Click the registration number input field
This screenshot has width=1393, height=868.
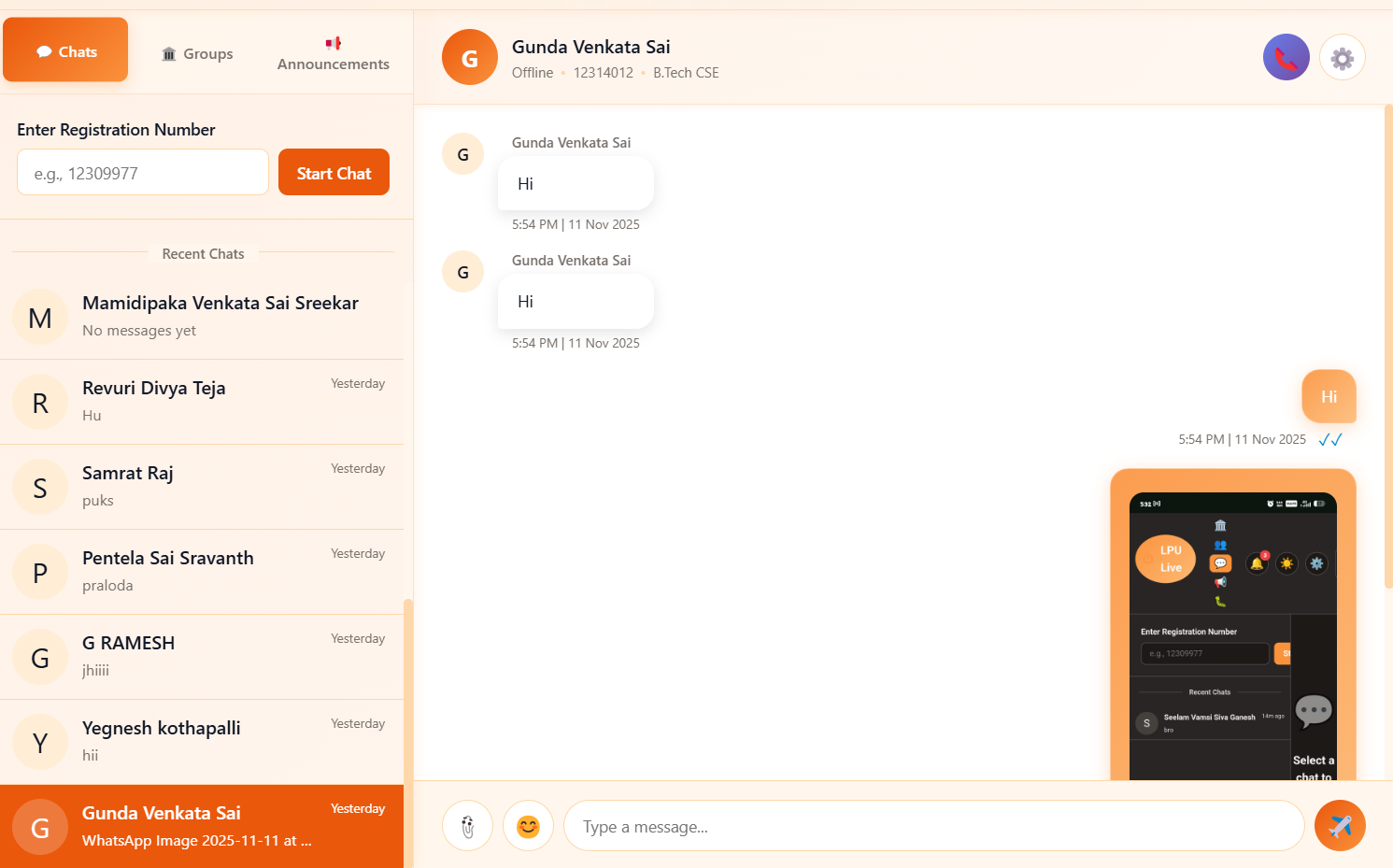coord(142,172)
